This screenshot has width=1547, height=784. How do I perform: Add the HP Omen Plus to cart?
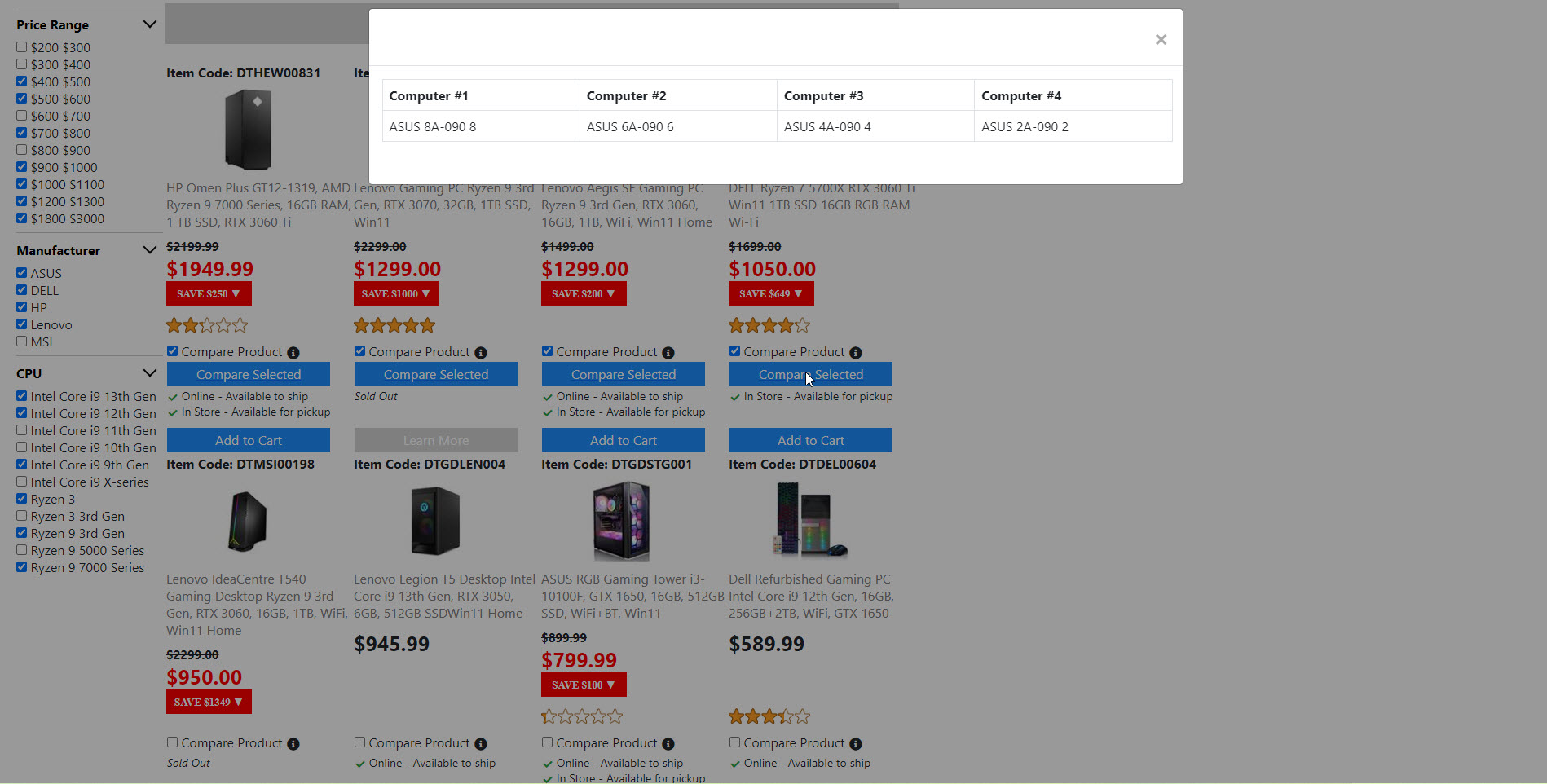pos(249,440)
